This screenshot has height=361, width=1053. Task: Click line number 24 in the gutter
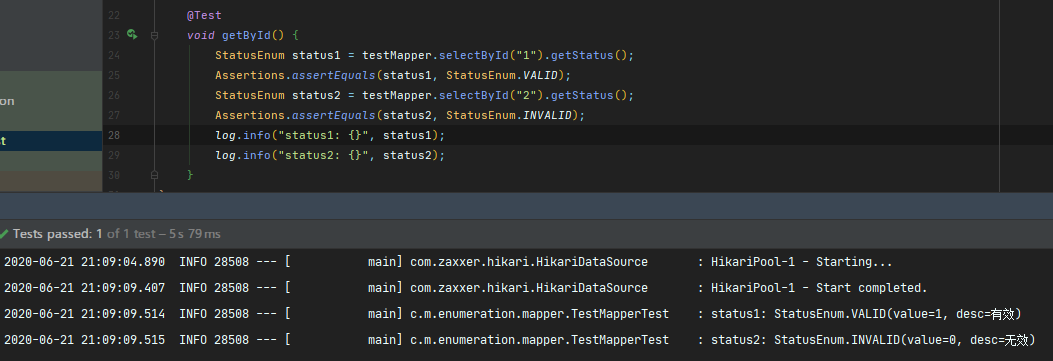point(113,55)
